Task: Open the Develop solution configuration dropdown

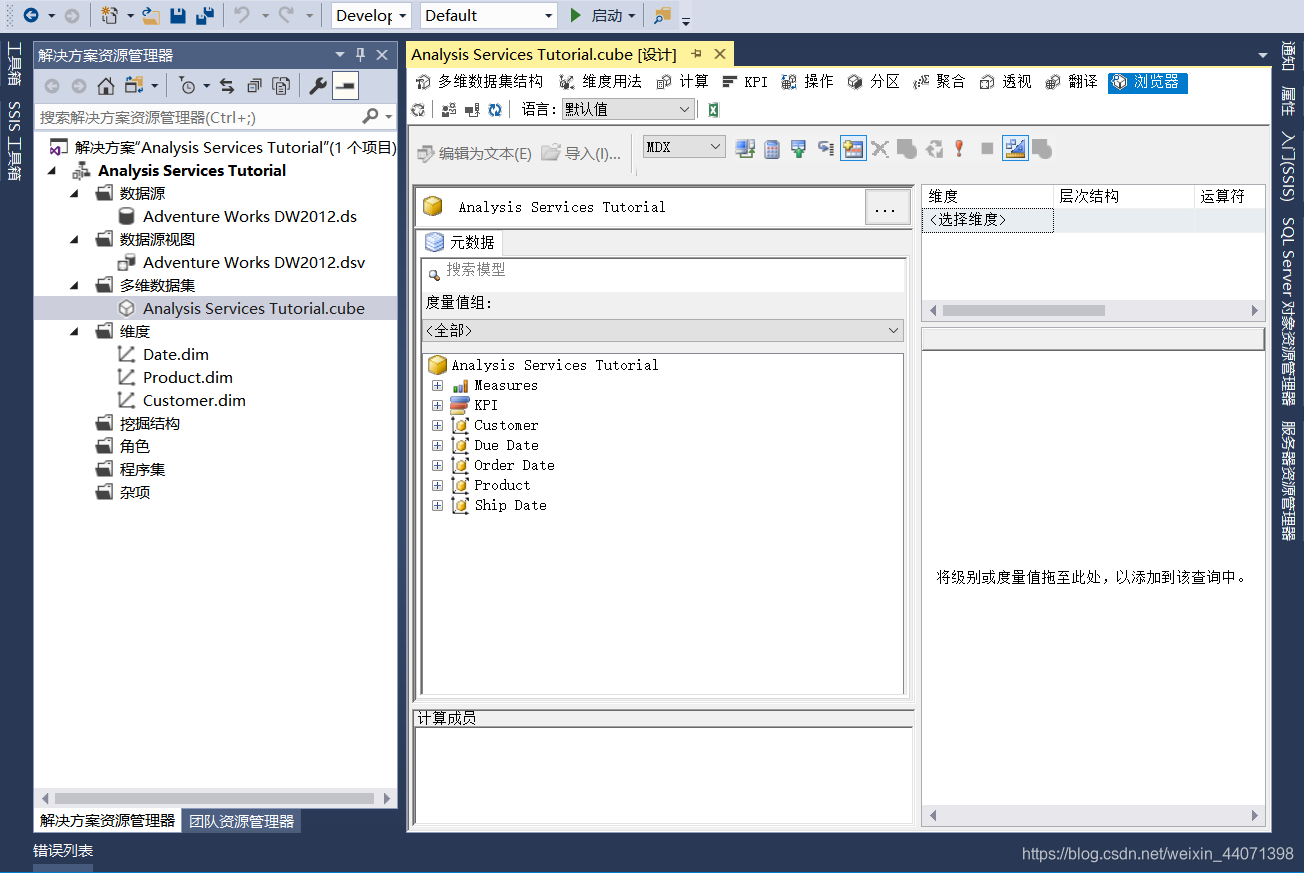Action: (371, 15)
